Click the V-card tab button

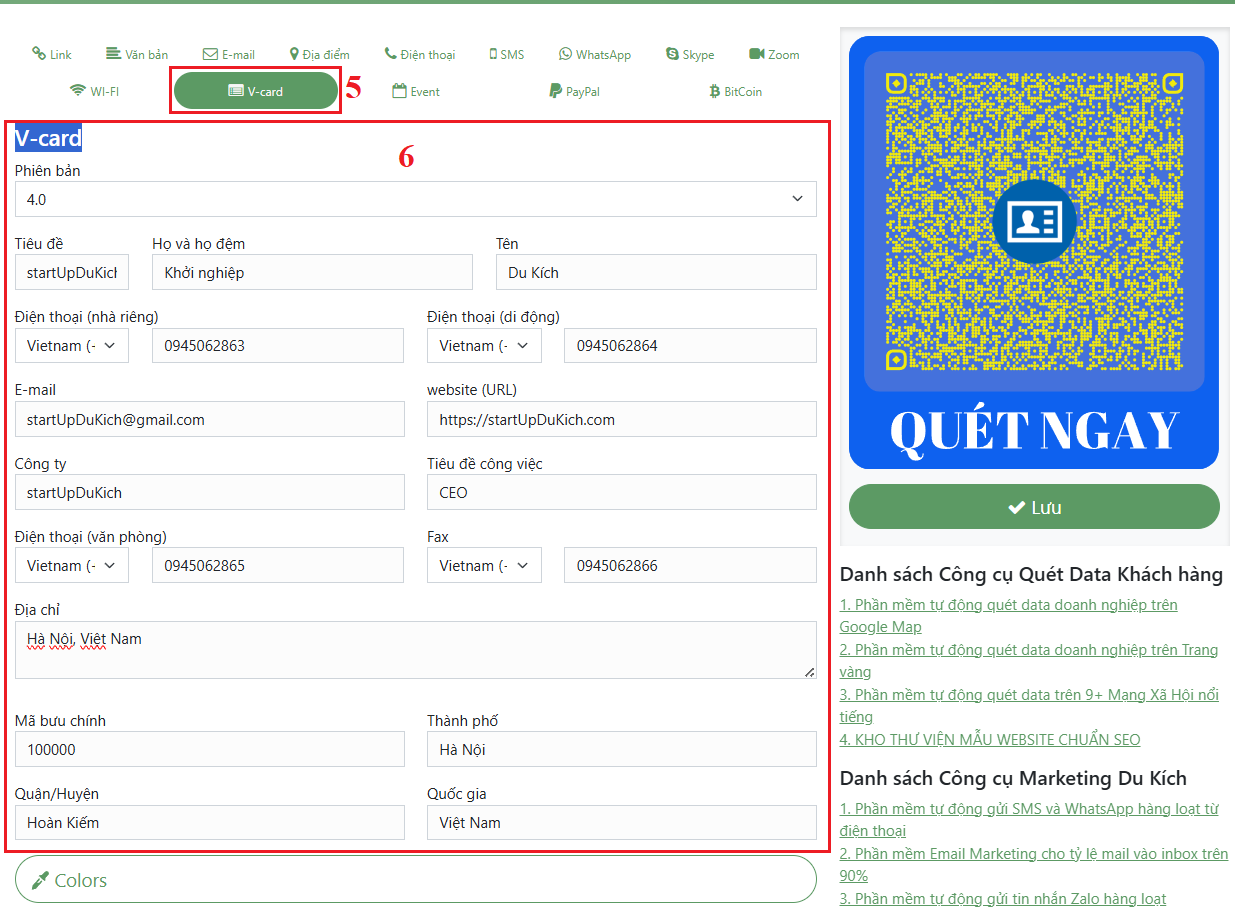point(256,91)
